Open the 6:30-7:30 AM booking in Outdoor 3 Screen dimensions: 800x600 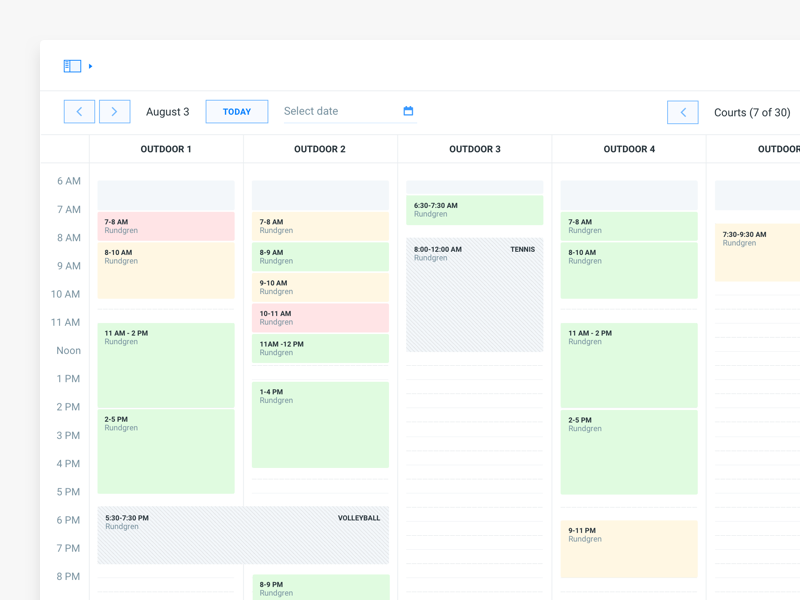point(475,210)
